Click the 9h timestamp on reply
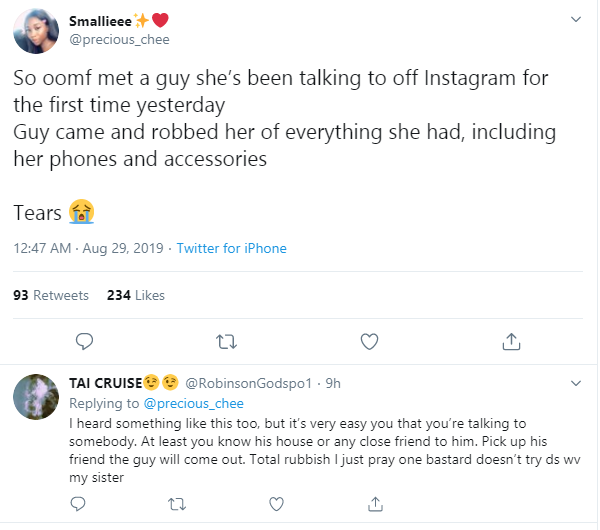600x530 pixels. click(333, 384)
